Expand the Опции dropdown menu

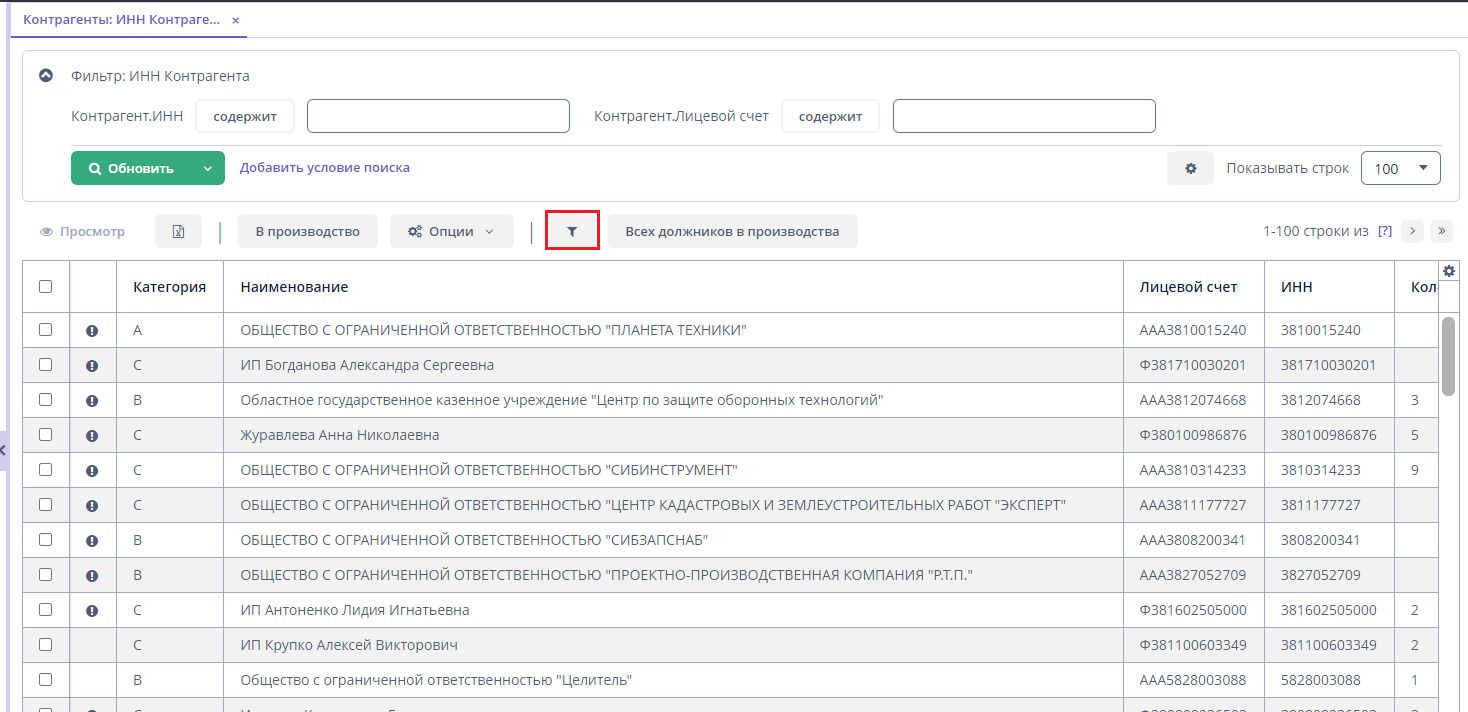click(451, 231)
